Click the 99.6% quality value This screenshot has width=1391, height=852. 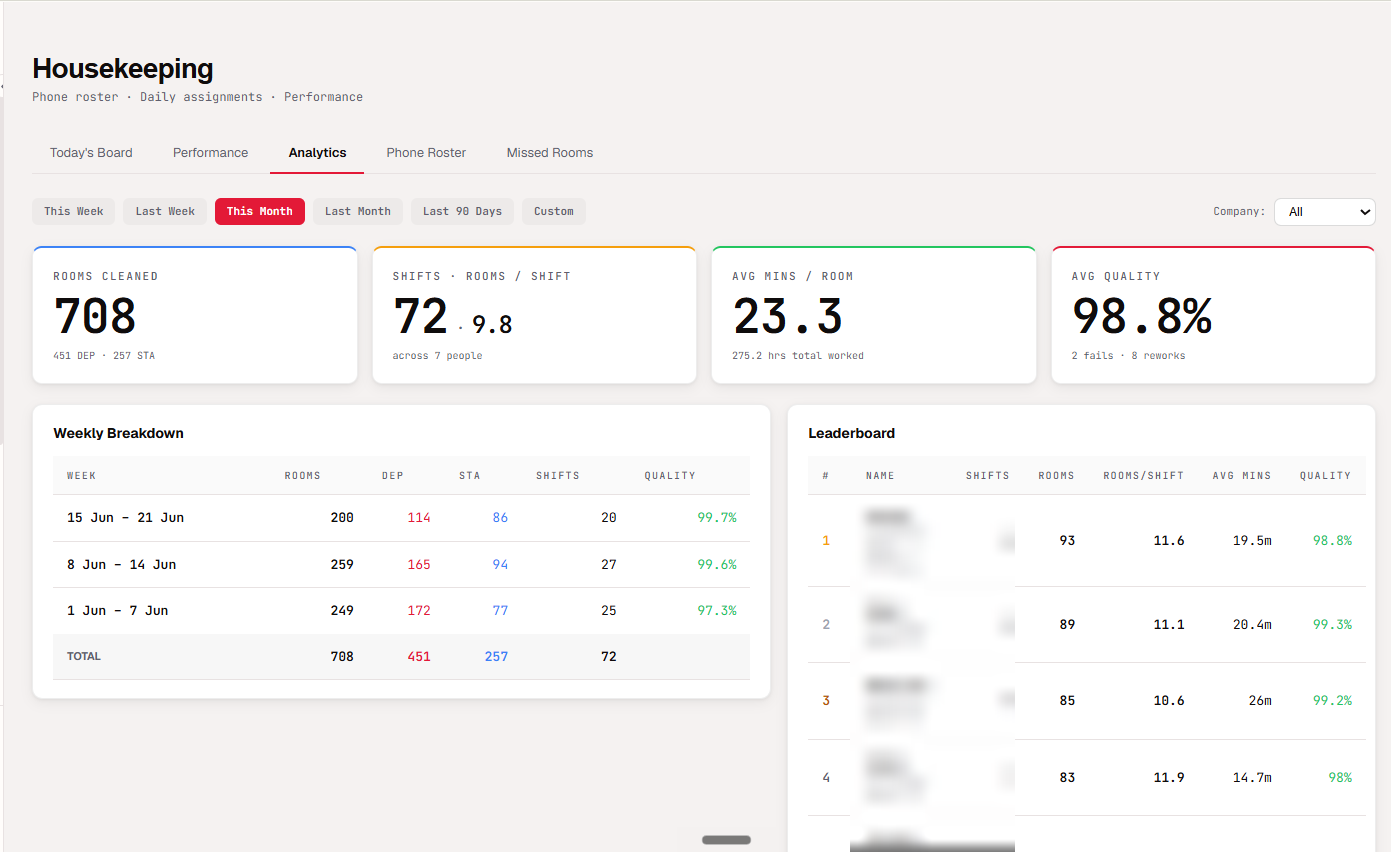coord(717,564)
